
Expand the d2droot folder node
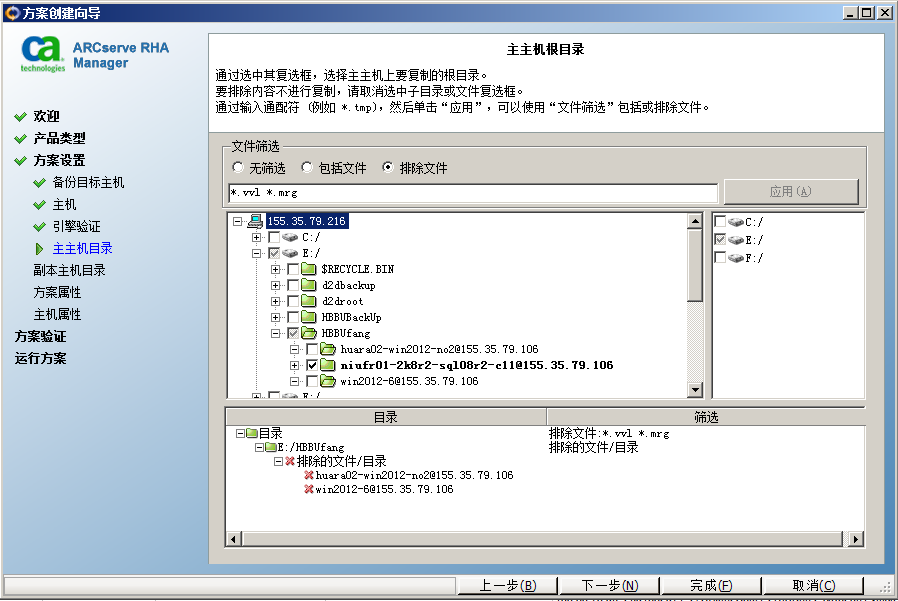click(x=275, y=301)
